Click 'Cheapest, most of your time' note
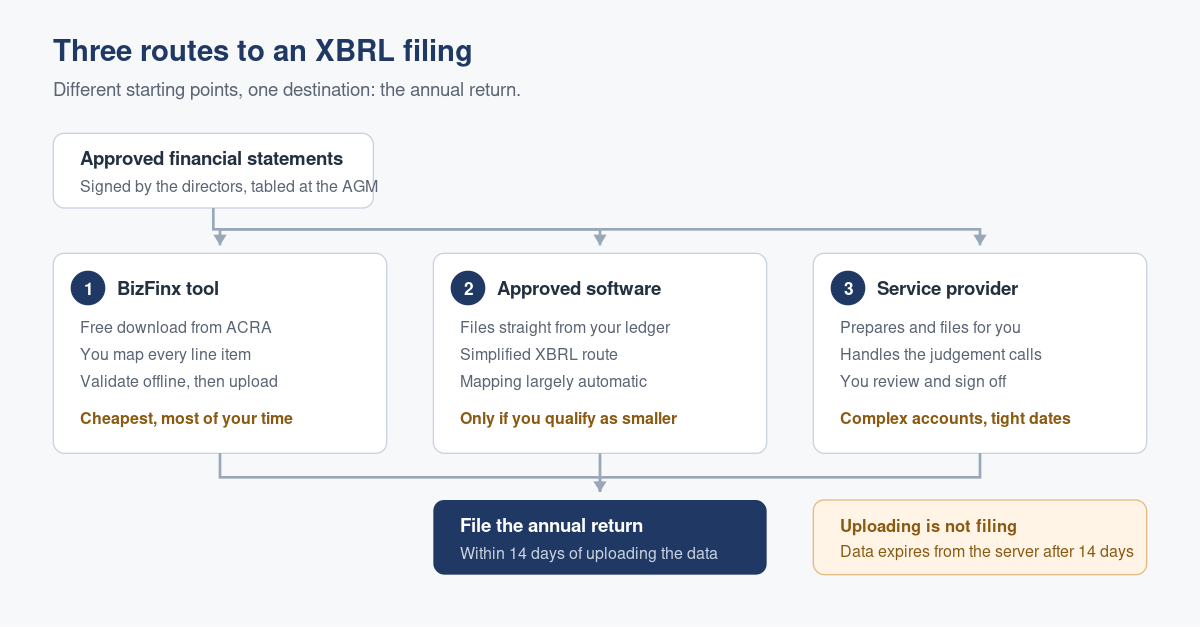 (x=186, y=419)
